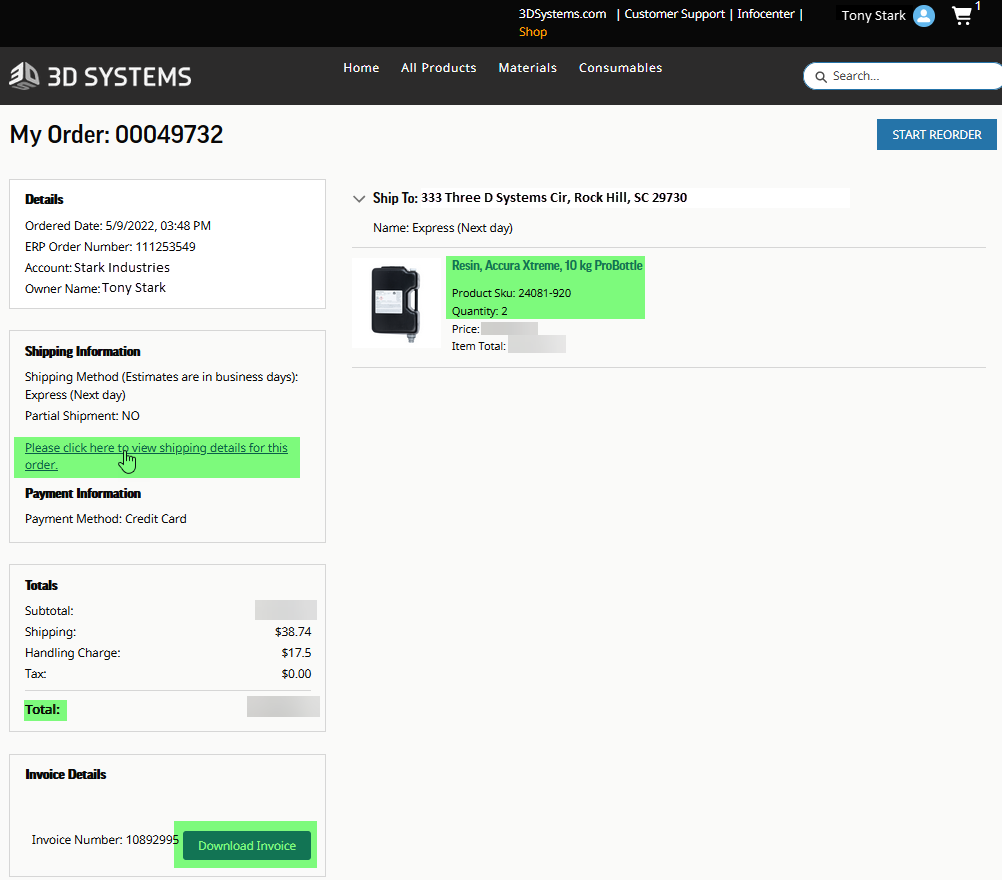Screen dimensions: 1002x880
Task: Click the Infocenter link
Action: 766,13
